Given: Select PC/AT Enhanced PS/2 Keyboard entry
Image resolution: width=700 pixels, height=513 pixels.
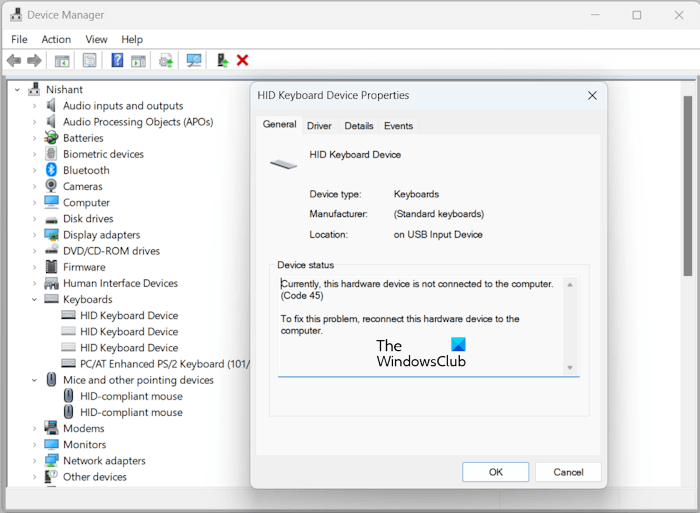Looking at the screenshot, I should [164, 364].
